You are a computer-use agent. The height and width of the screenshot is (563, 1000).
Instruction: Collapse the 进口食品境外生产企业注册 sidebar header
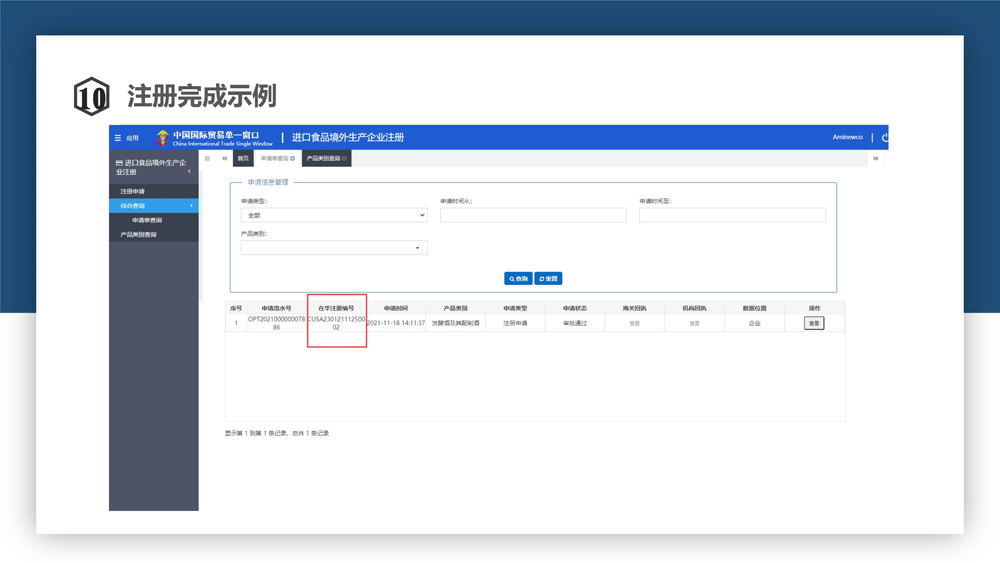coord(189,171)
